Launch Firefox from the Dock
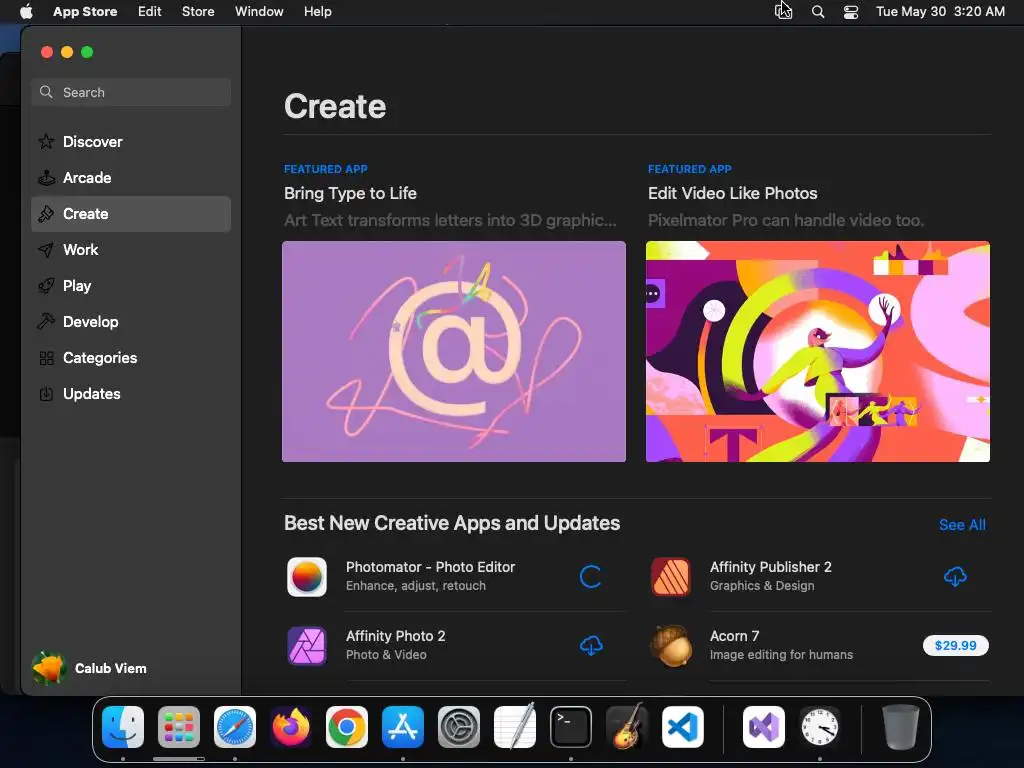Screen dimensions: 1024x768 click(x=291, y=727)
